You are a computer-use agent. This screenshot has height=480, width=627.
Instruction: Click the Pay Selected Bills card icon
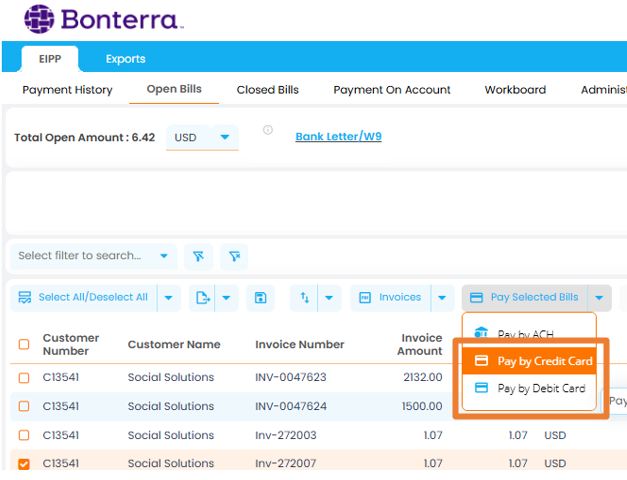(x=476, y=298)
